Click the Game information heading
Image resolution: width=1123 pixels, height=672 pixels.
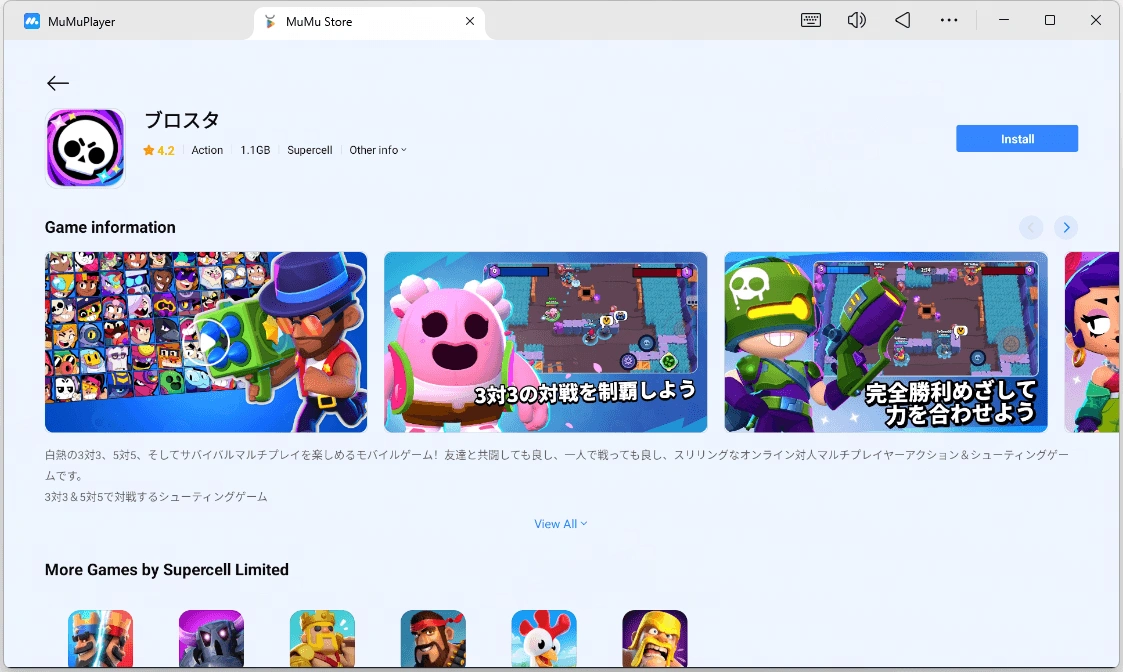pos(110,227)
